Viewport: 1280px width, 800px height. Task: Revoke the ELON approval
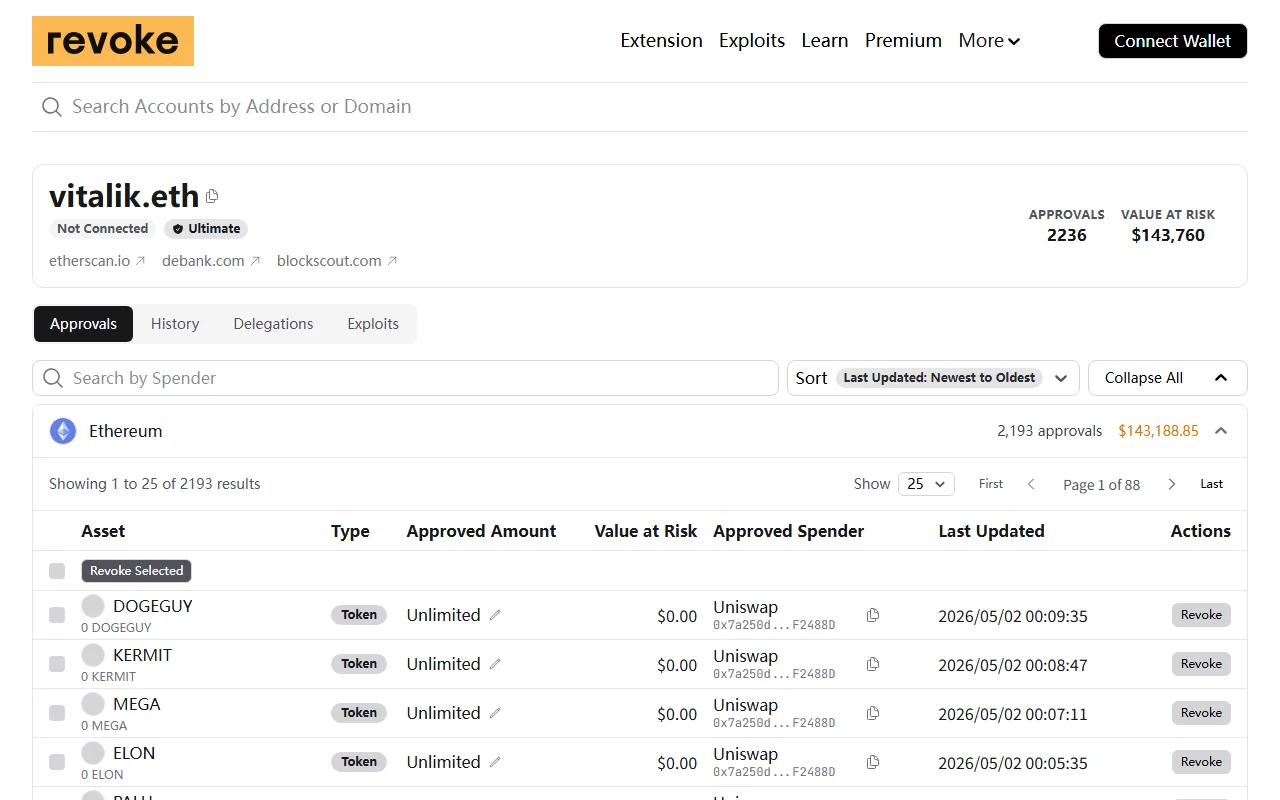click(1201, 762)
